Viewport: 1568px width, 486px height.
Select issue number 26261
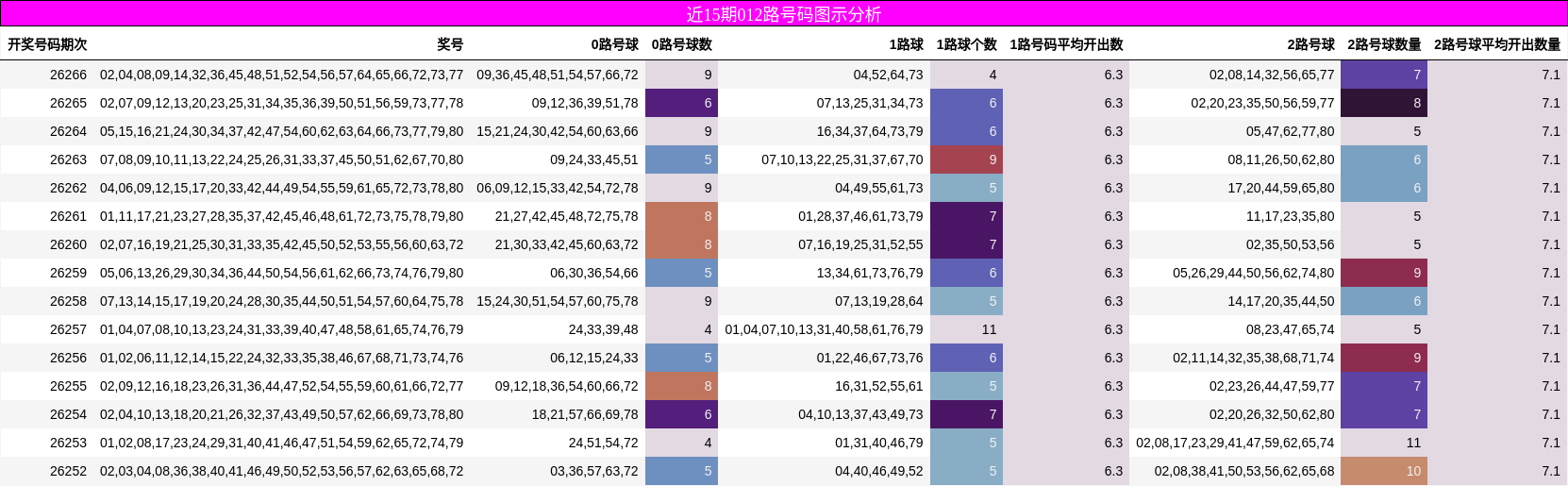[68, 216]
